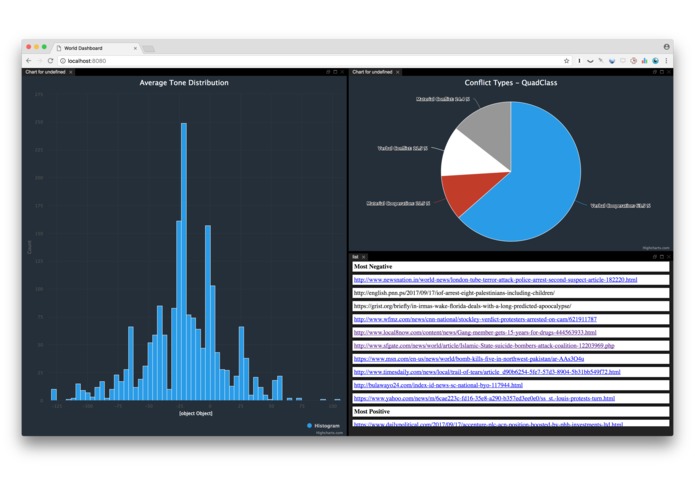Click the blue globe extension icon
The height and width of the screenshot is (494, 695).
point(655,61)
